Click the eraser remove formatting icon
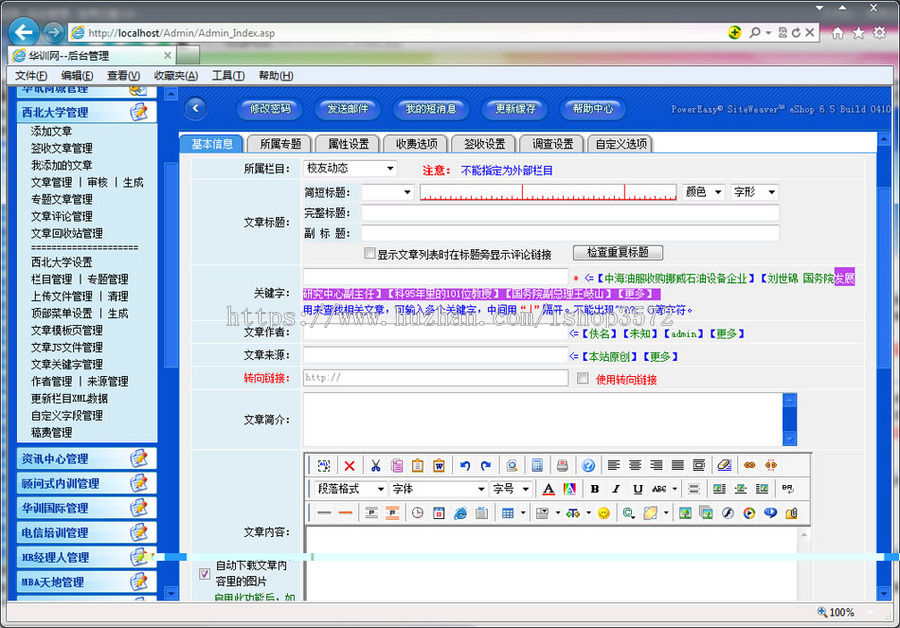This screenshot has height=628, width=900. (724, 465)
